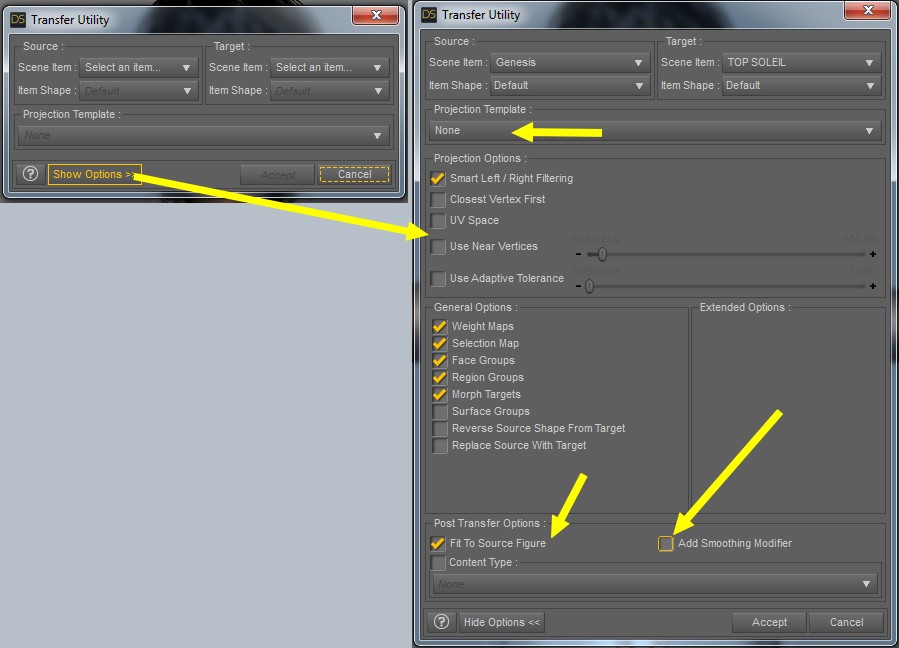Click plus icon on Nearness slider

coord(873,254)
